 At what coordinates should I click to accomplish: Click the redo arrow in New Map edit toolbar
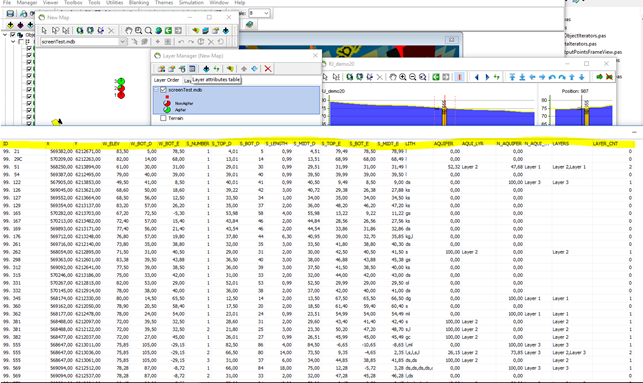tap(191, 41)
